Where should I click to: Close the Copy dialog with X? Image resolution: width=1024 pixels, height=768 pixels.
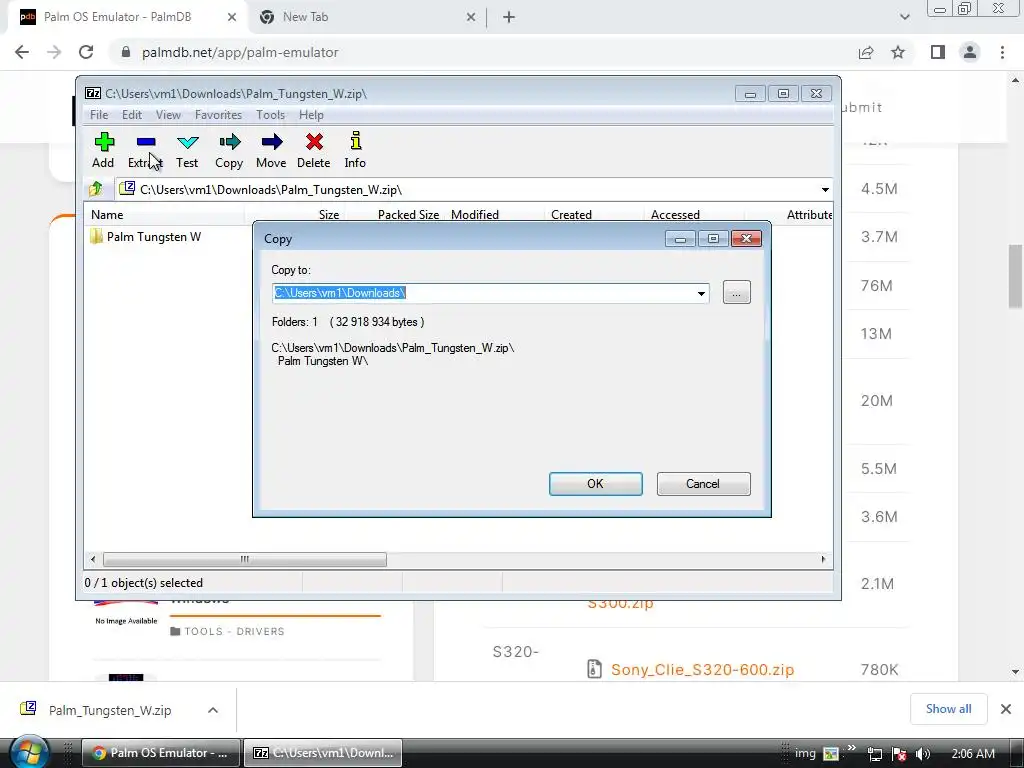coord(746,239)
